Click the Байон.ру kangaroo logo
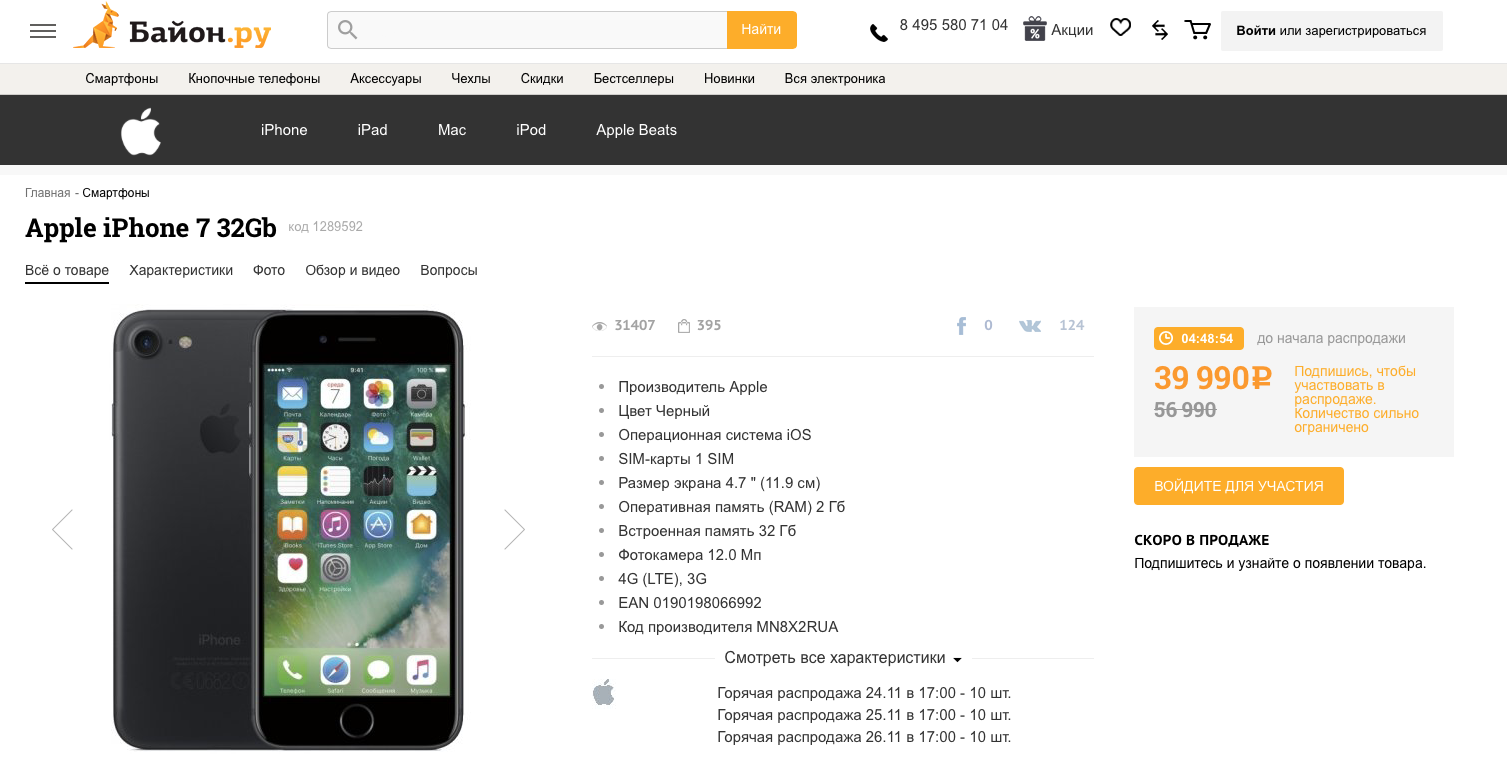Screen dimensions: 1507x761 [172, 27]
